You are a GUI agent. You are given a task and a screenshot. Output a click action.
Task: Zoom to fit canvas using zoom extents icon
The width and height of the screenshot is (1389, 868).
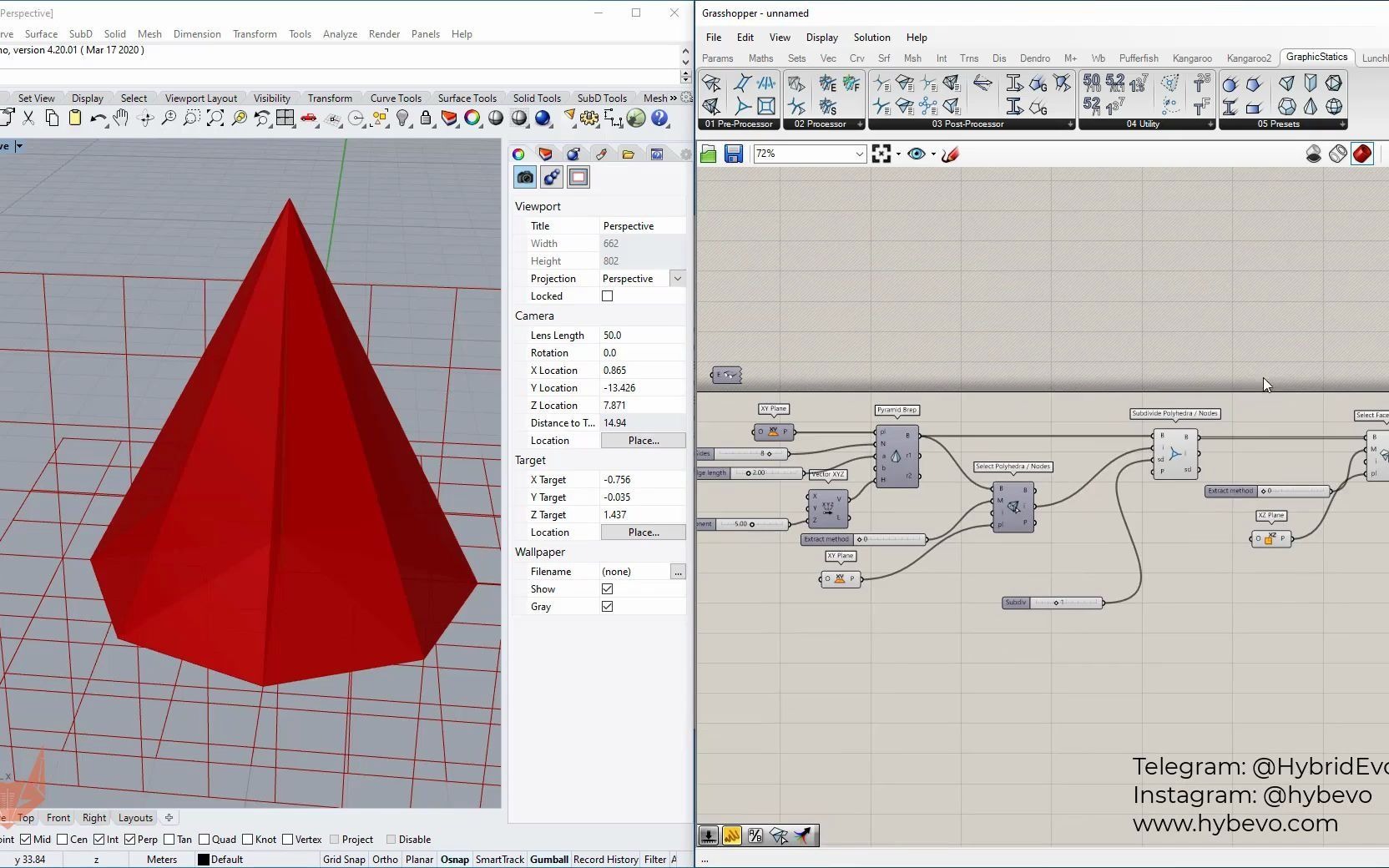883,154
